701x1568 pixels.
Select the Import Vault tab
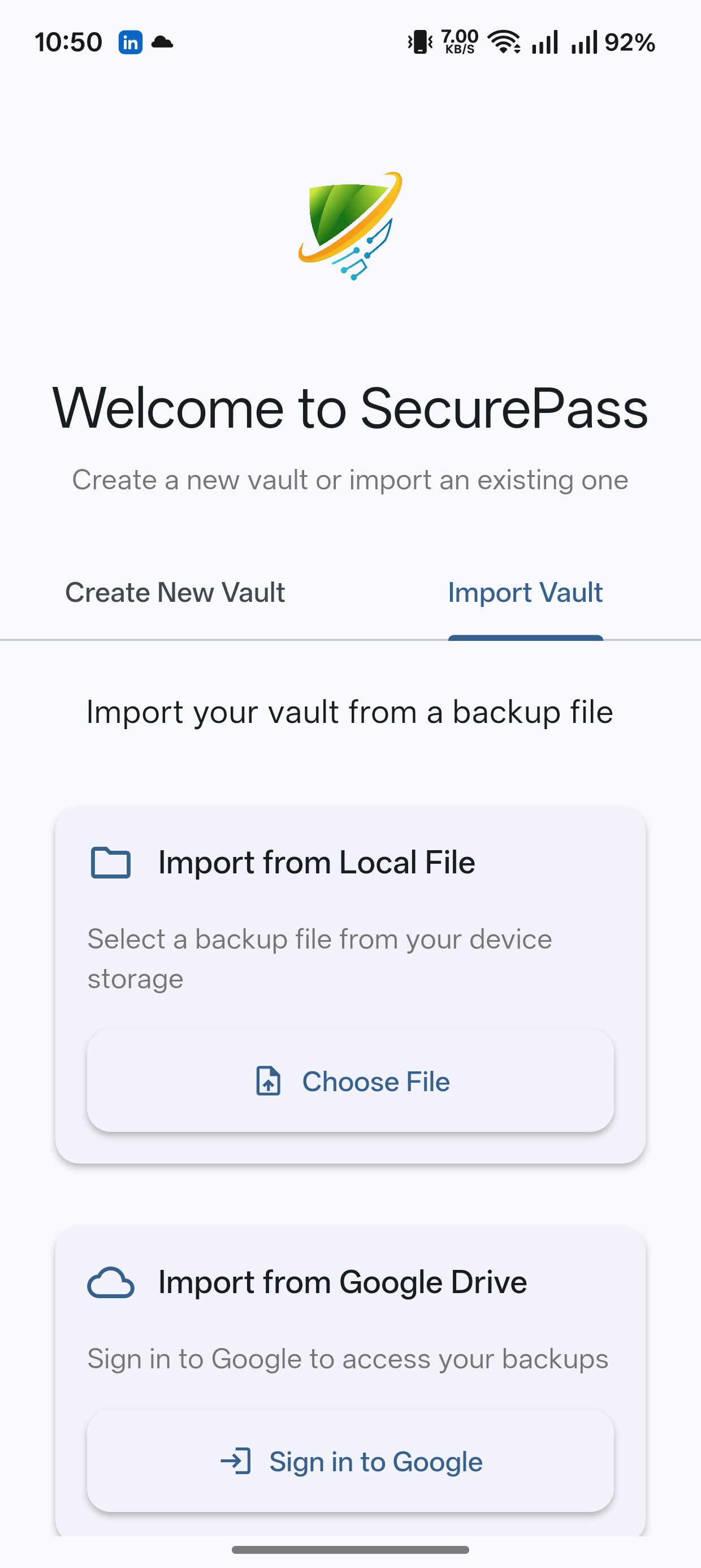(x=525, y=592)
